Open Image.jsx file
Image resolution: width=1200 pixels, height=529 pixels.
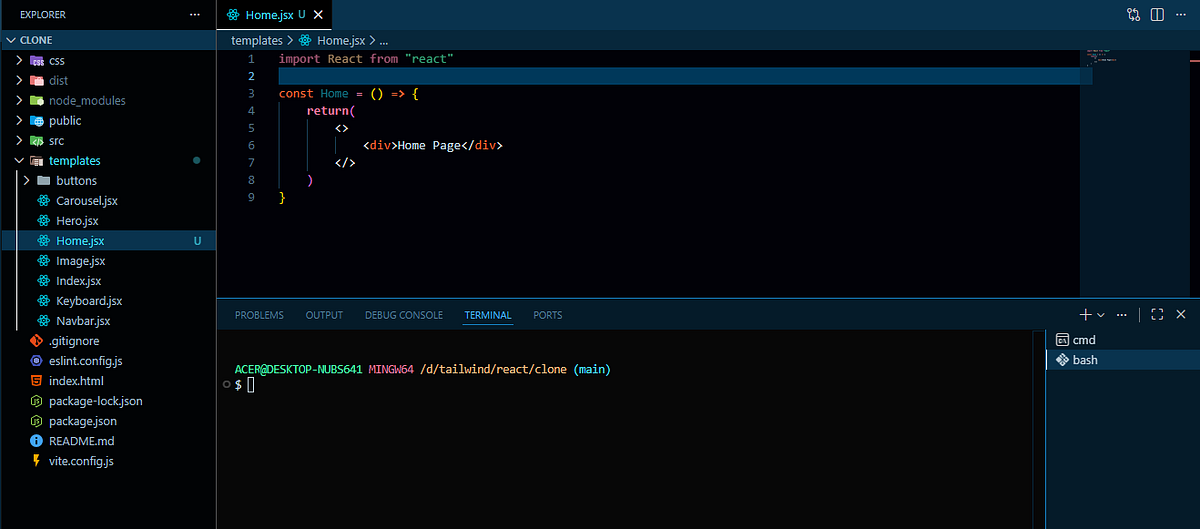tap(109, 260)
